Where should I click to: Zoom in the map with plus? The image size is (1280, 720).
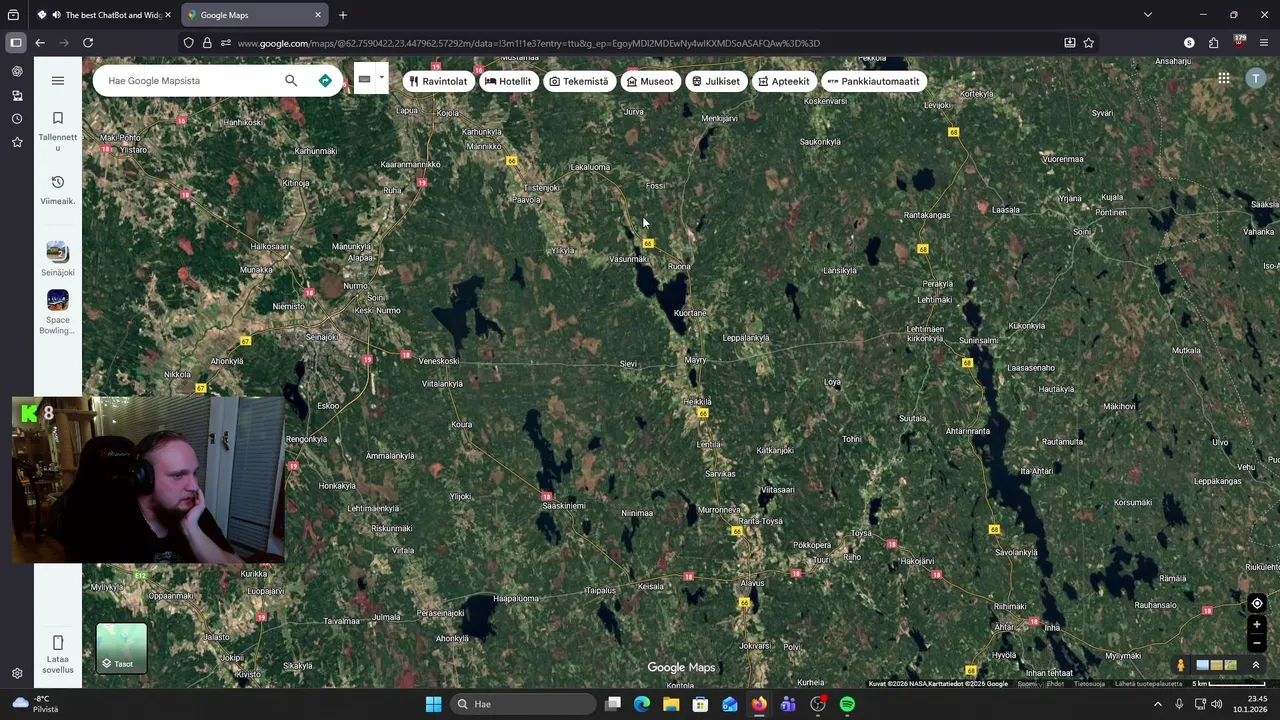point(1257,625)
